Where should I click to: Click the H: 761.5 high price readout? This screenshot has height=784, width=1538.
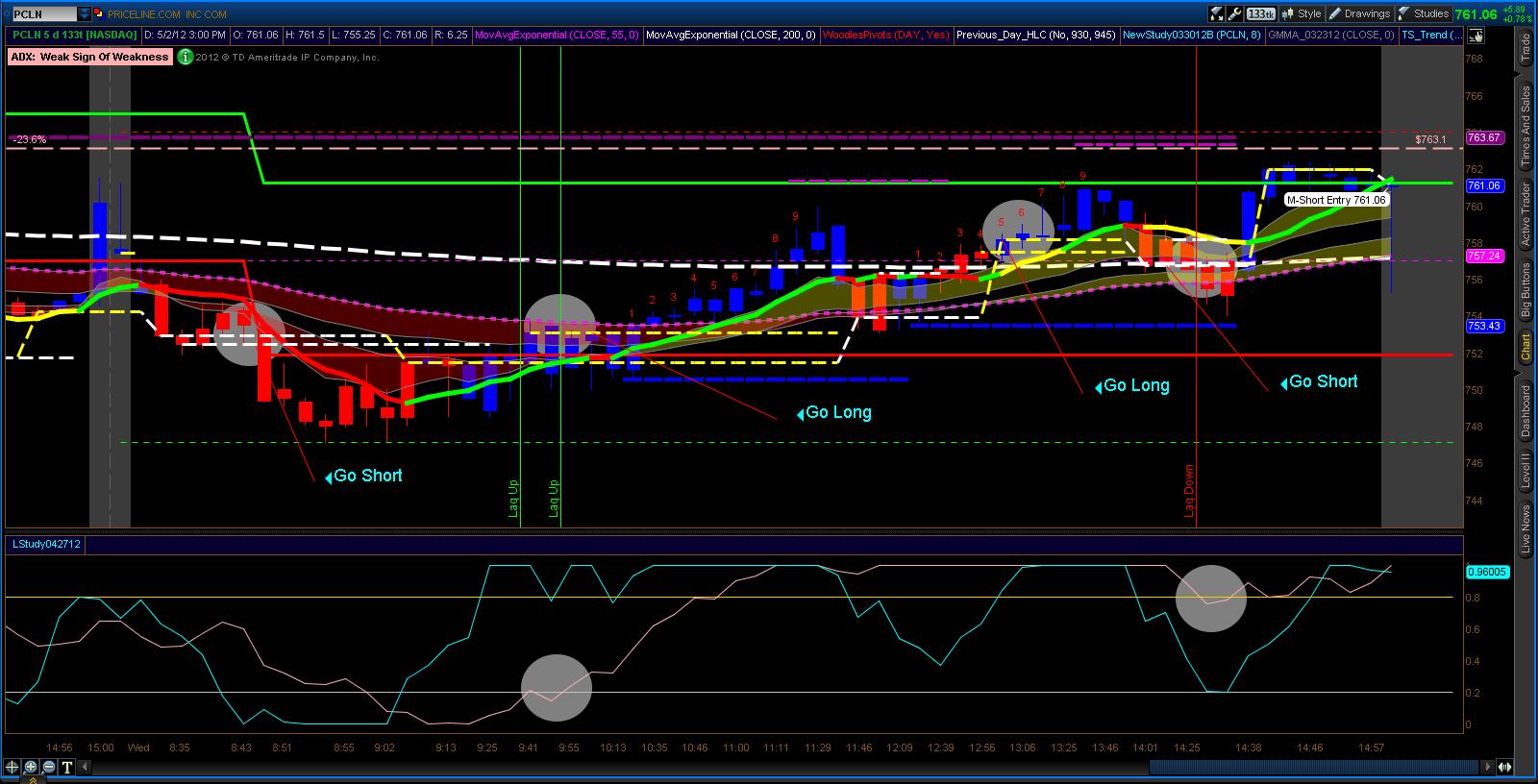click(x=304, y=36)
